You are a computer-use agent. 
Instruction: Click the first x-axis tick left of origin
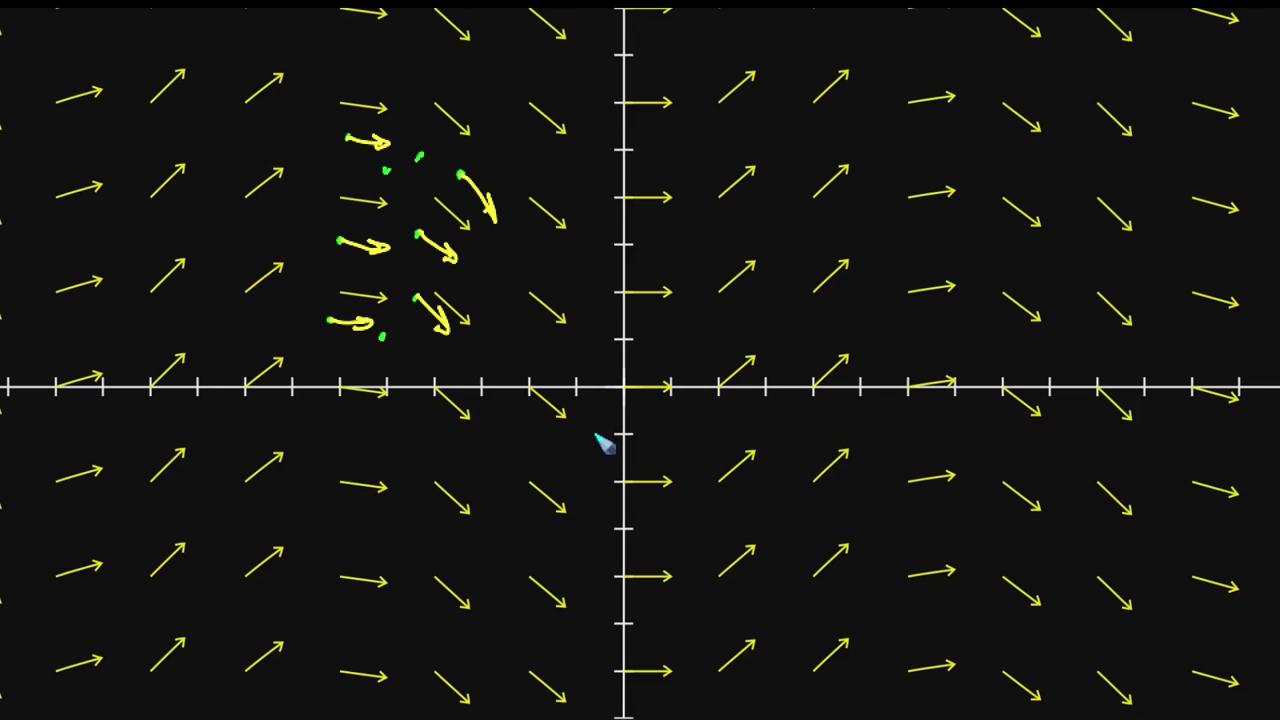(x=577, y=386)
